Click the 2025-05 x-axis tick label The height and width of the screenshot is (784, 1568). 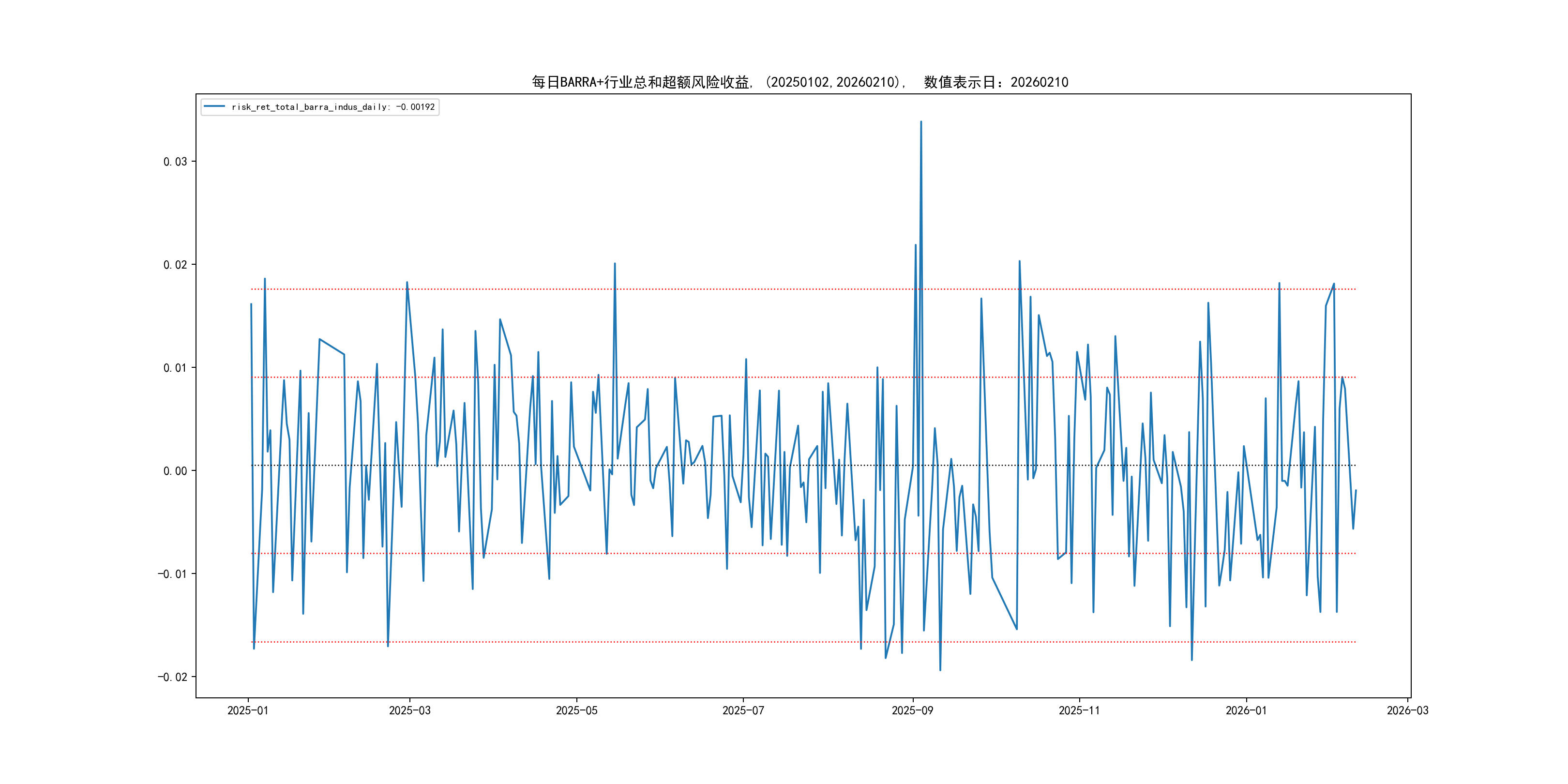coord(576,710)
